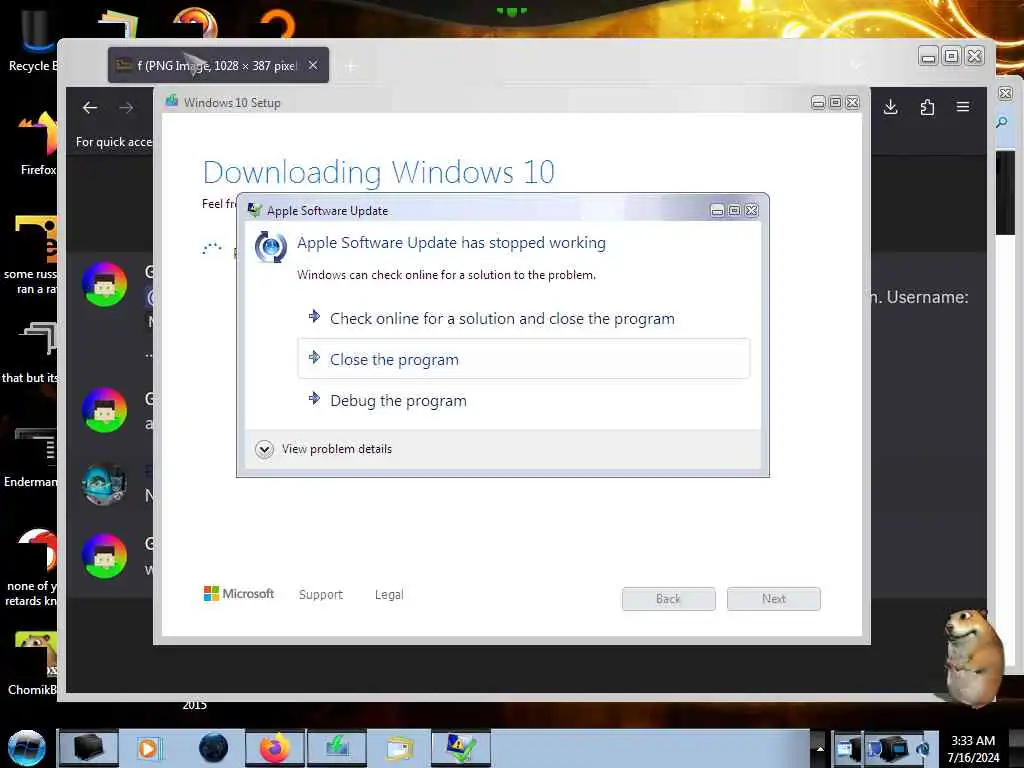Expand View problem details chevron
This screenshot has width=1024, height=768.
click(264, 449)
